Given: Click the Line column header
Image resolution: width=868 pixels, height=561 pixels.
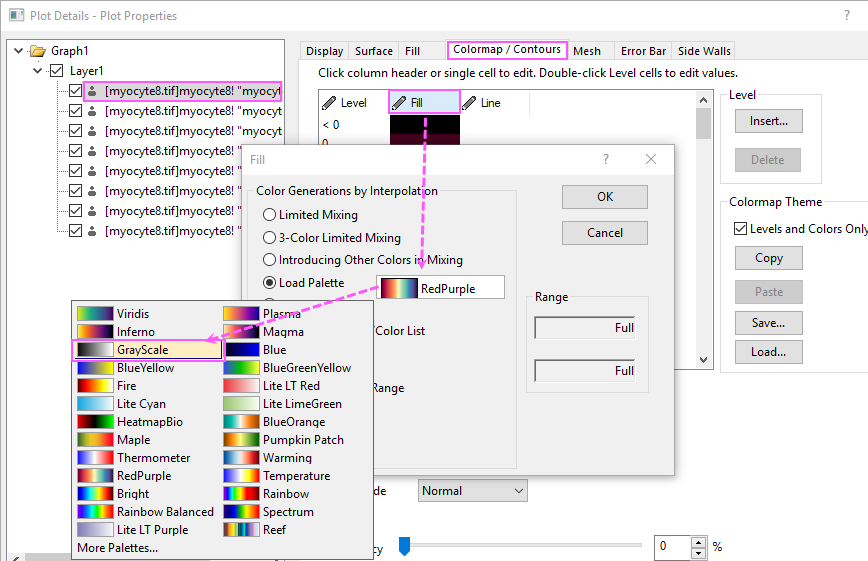Looking at the screenshot, I should point(494,102).
